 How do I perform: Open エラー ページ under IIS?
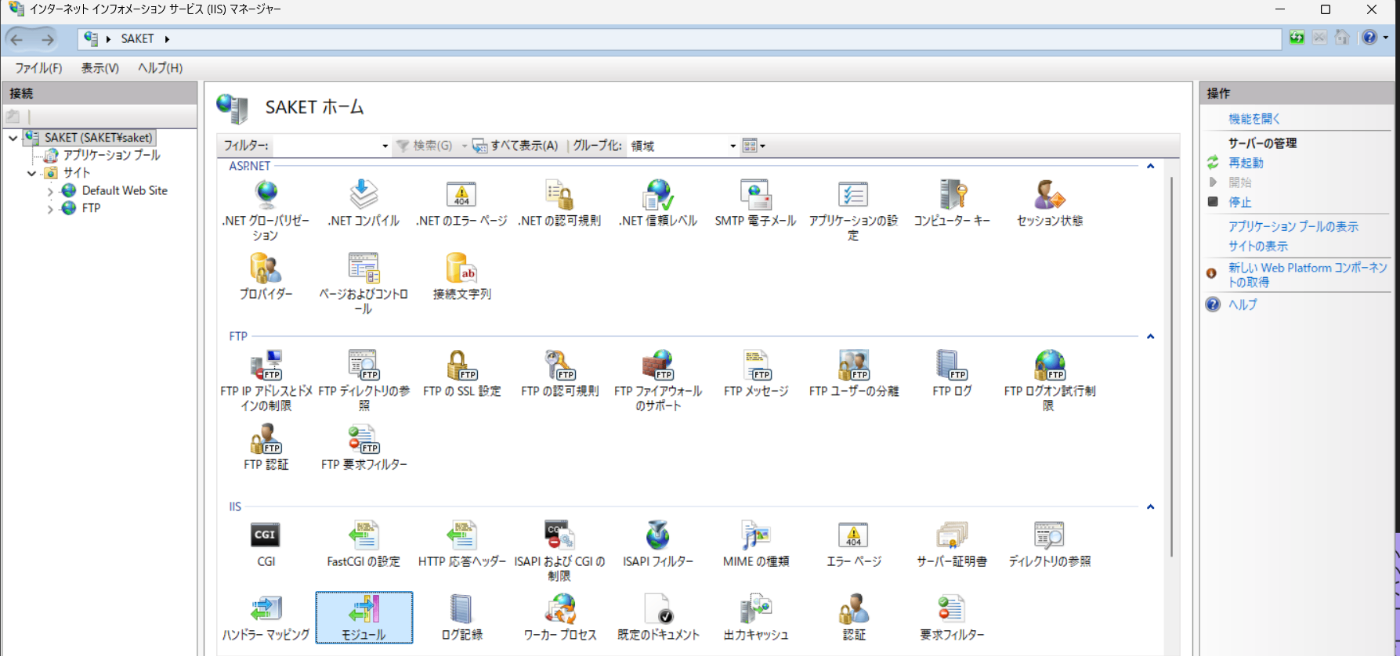pyautogui.click(x=853, y=544)
